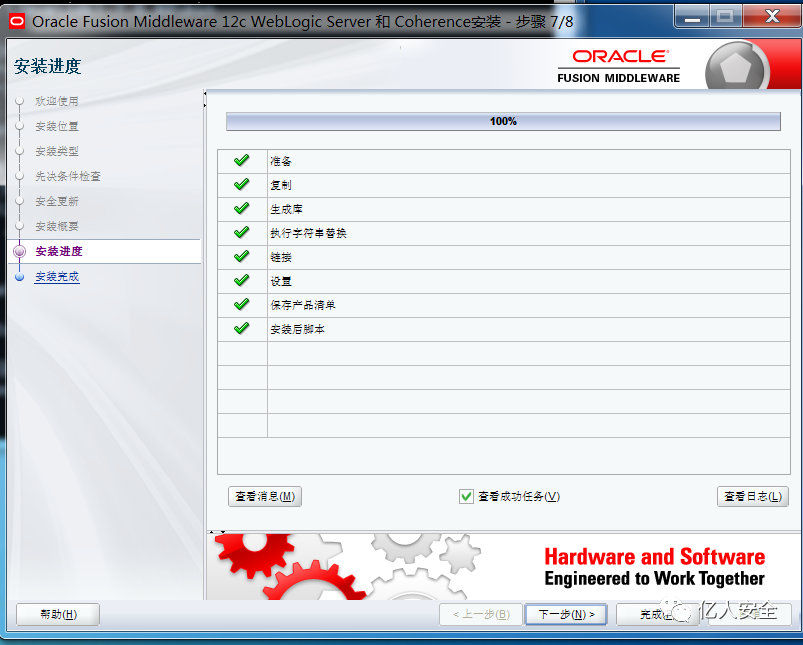Viewport: 803px width, 645px height.
Task: Close the installer window
Action: [772, 16]
